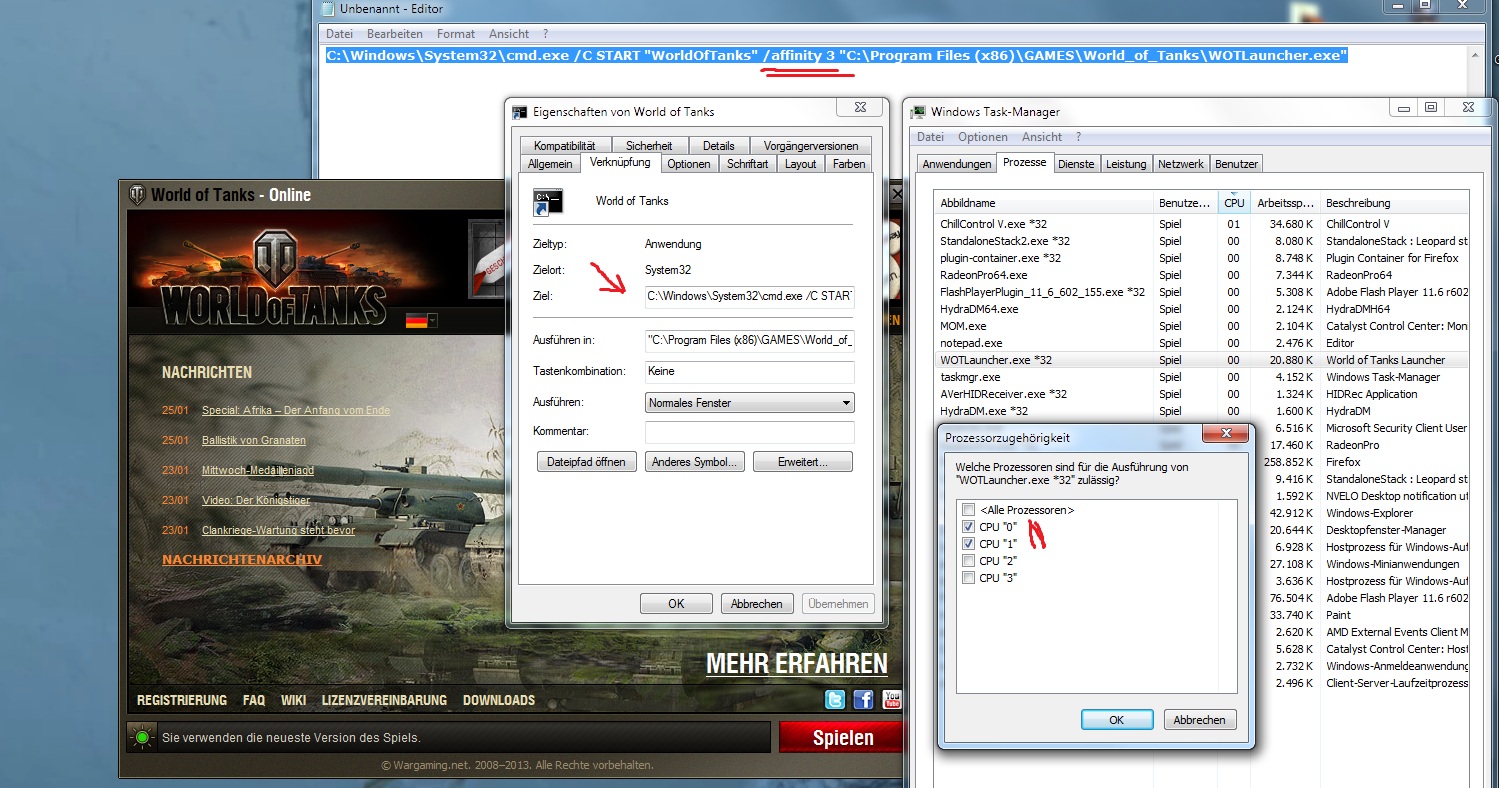Click the red Spielen button

tap(842, 738)
